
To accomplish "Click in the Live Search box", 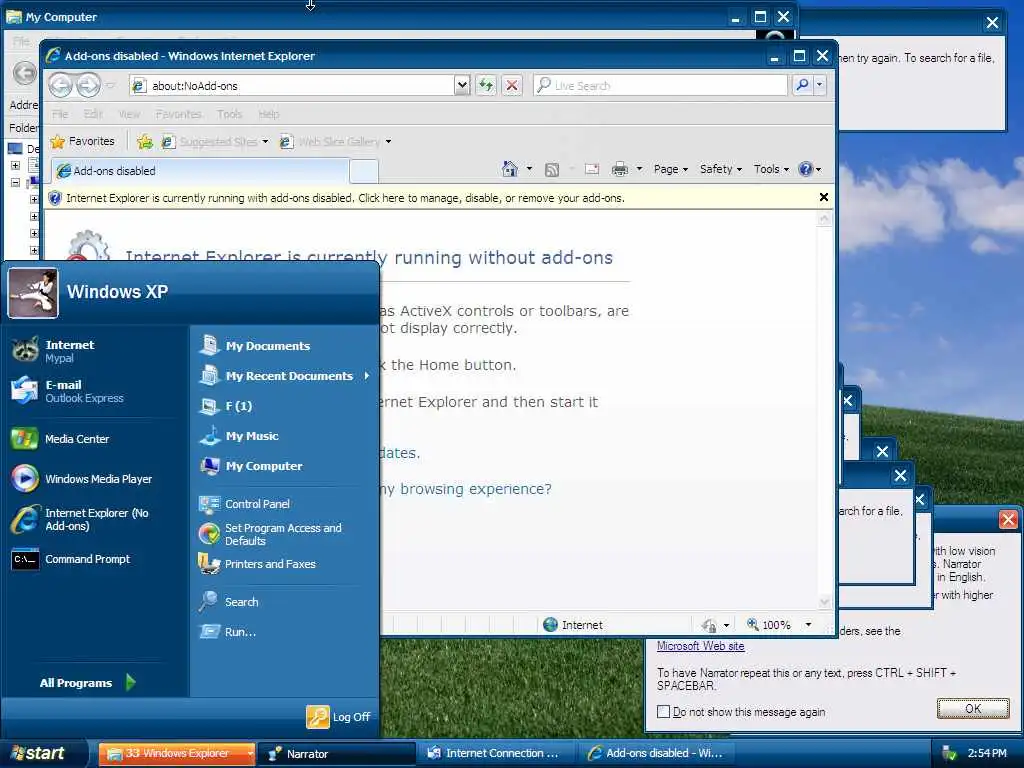I will click(x=660, y=85).
